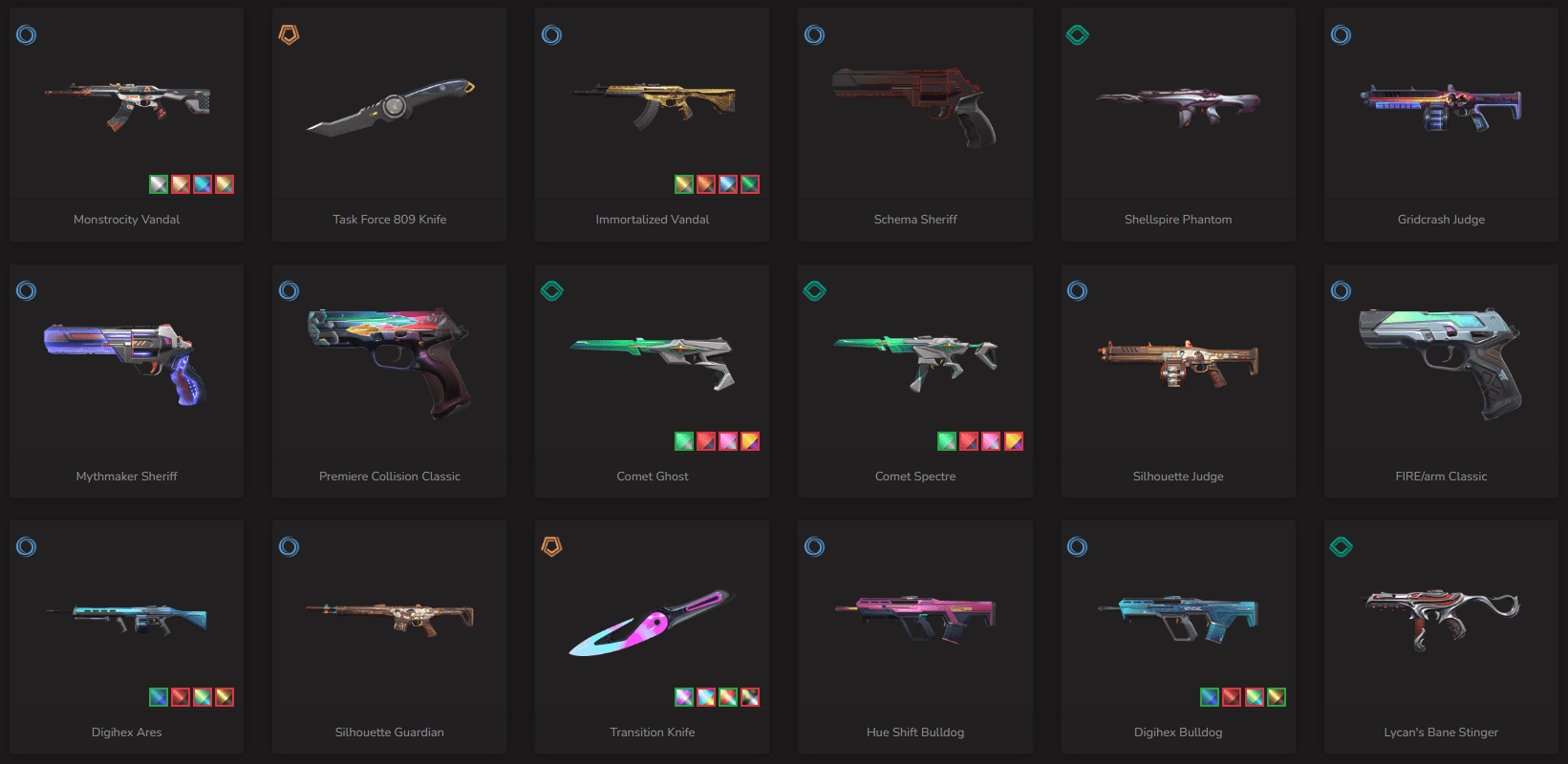Select the Premiere Collision Classic pistol image
This screenshot has width=1568, height=764.
[x=389, y=363]
